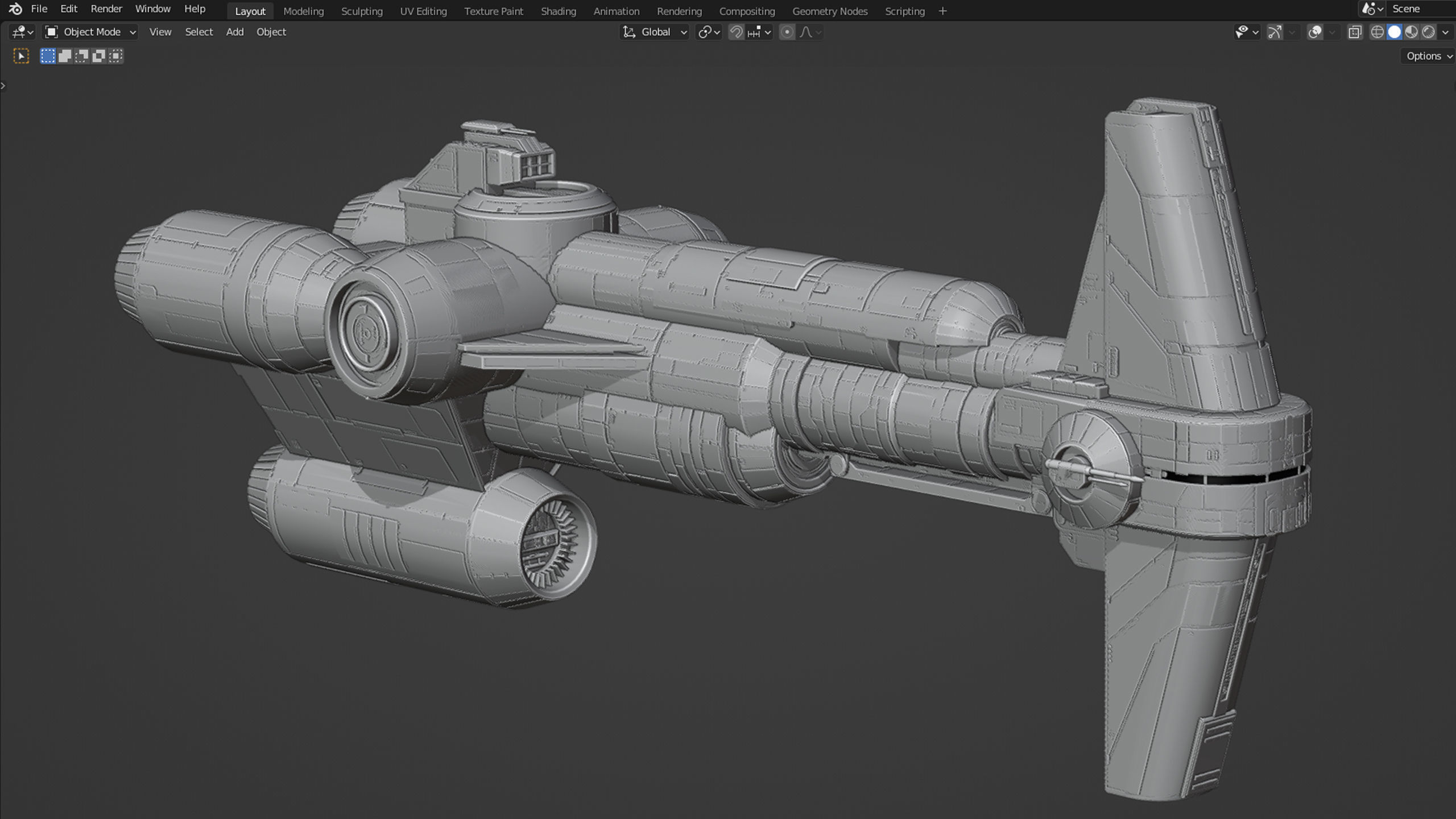Screen dimensions: 1456x819
Task: Expand Global transform orientation dropdown
Action: tap(654, 32)
